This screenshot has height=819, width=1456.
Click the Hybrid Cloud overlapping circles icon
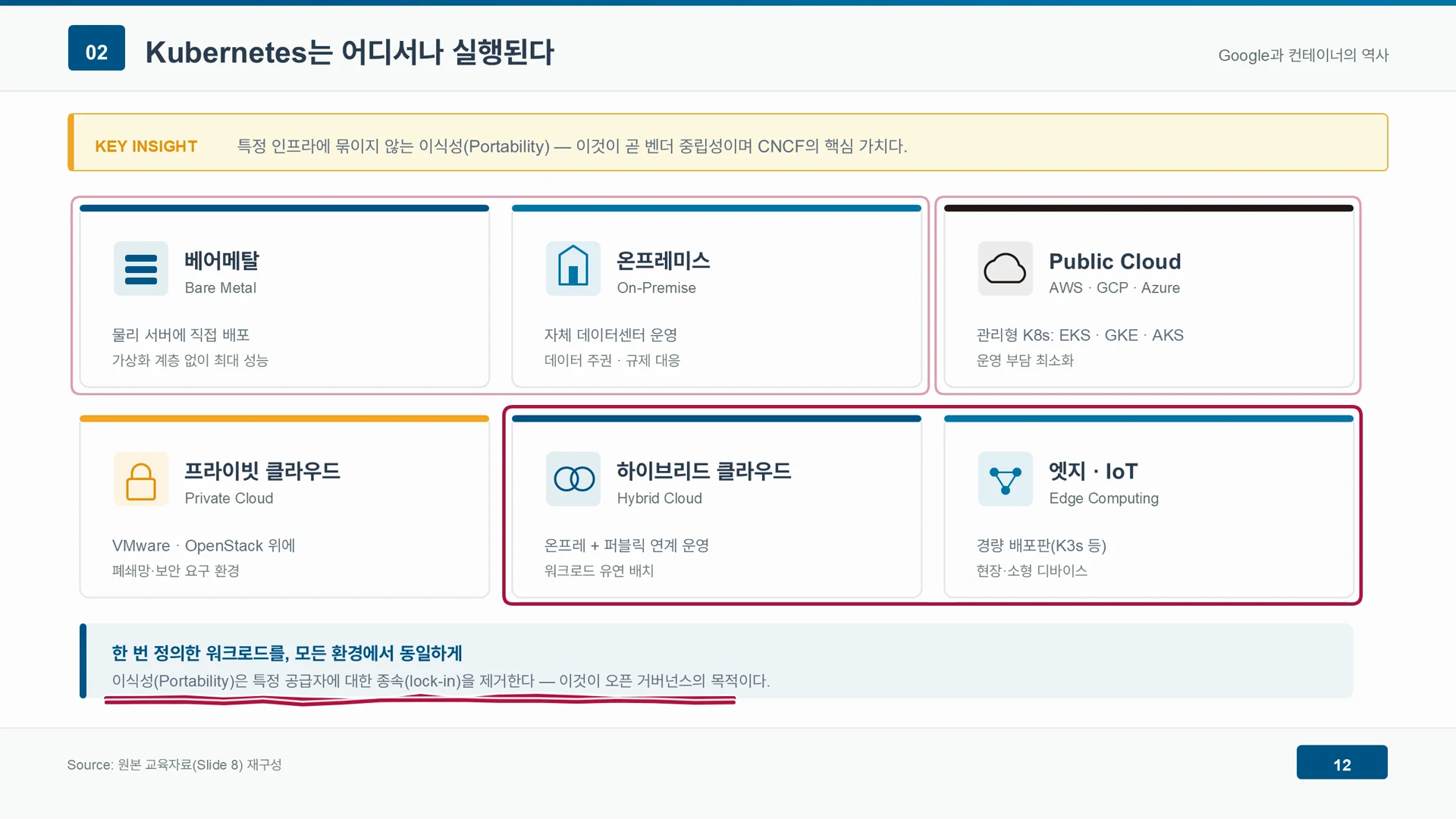pos(573,479)
